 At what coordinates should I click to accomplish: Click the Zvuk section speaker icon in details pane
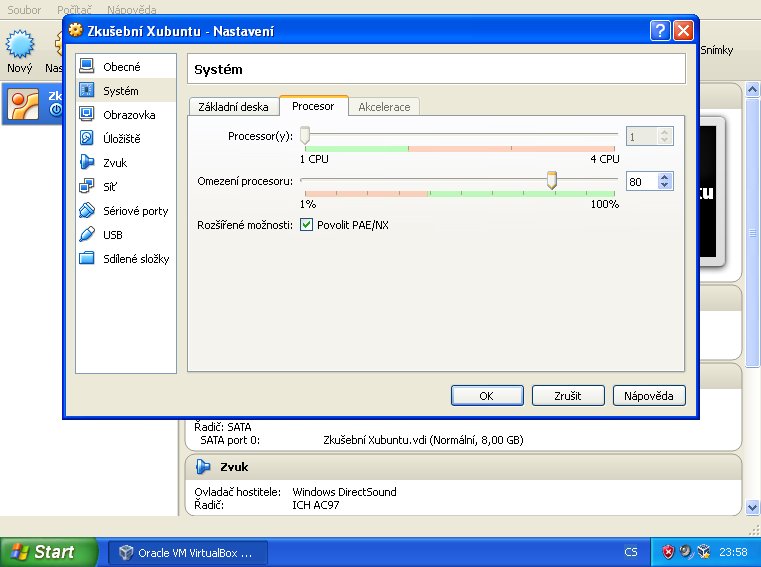203,467
